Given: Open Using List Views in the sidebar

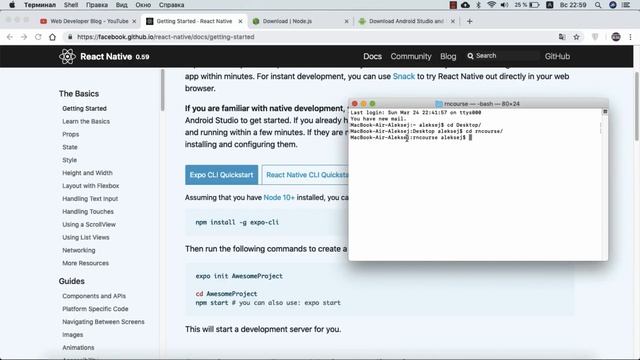Looking at the screenshot, I should (86, 237).
